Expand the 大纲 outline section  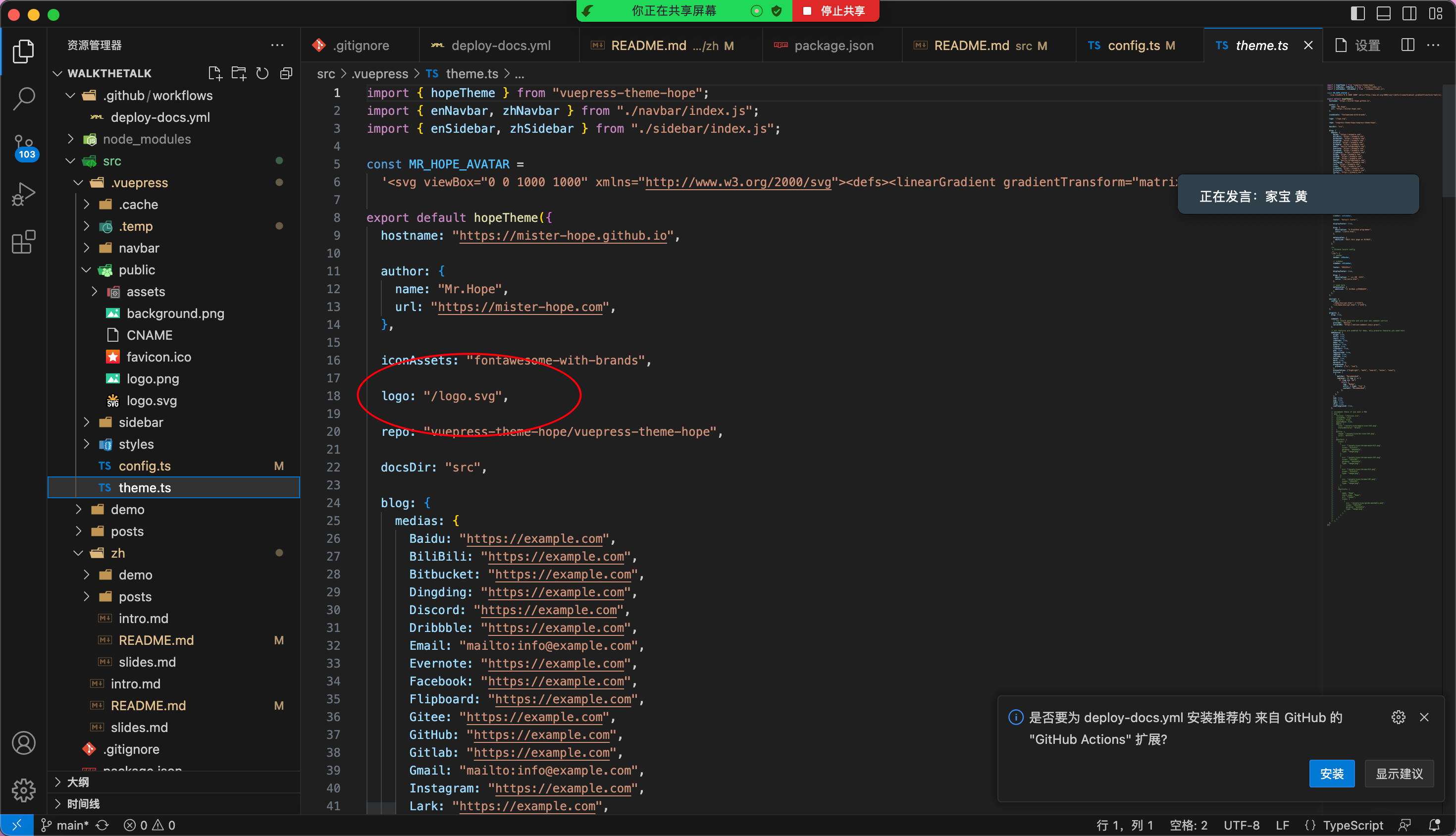(173, 782)
